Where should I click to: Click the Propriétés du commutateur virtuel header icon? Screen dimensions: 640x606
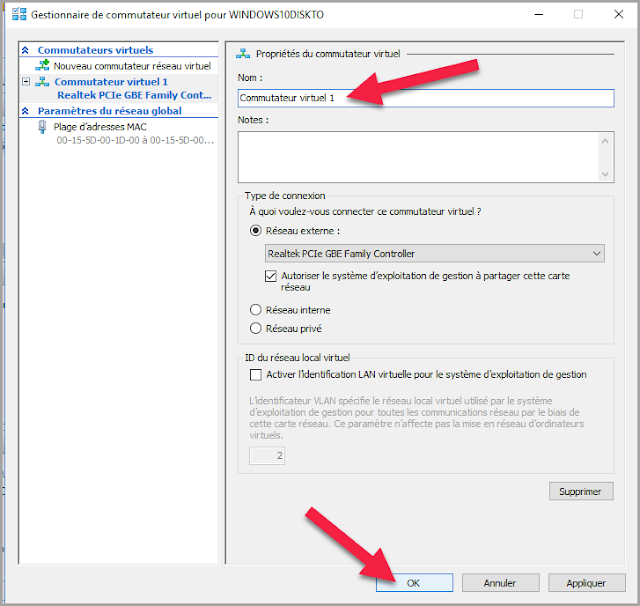(x=243, y=53)
